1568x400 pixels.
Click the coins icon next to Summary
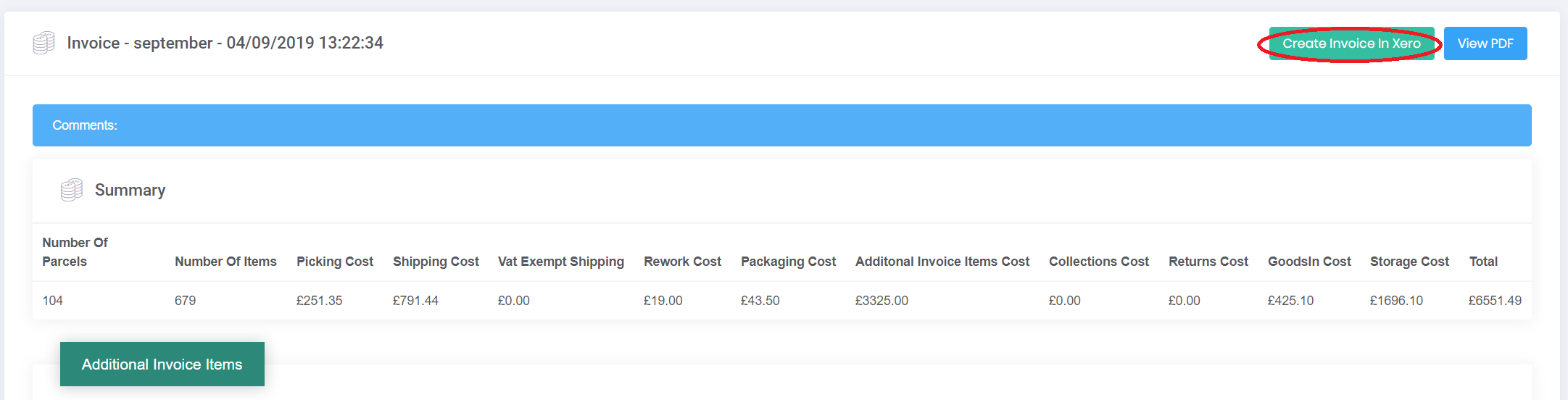click(x=71, y=190)
